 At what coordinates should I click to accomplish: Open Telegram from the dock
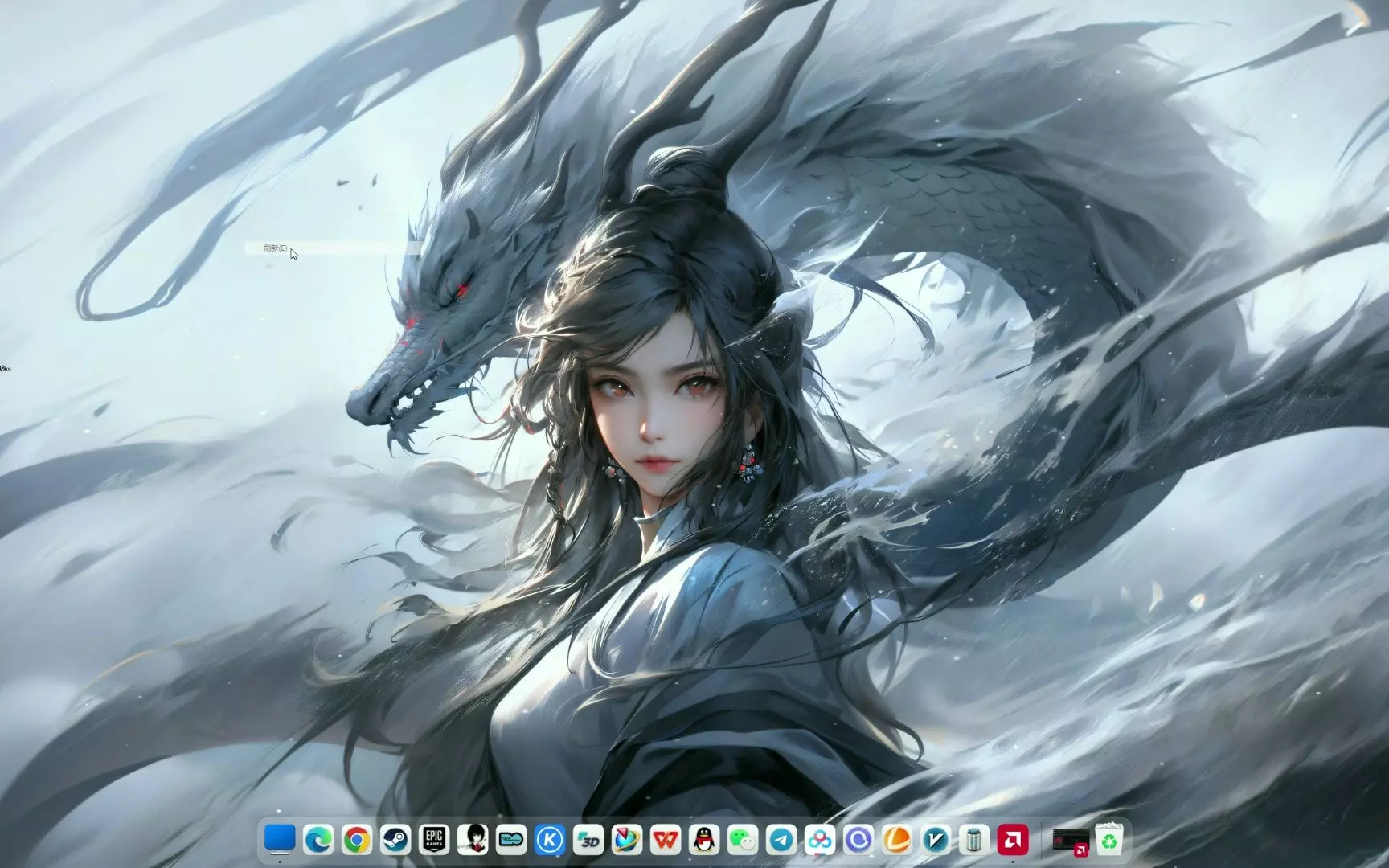pyautogui.click(x=781, y=840)
